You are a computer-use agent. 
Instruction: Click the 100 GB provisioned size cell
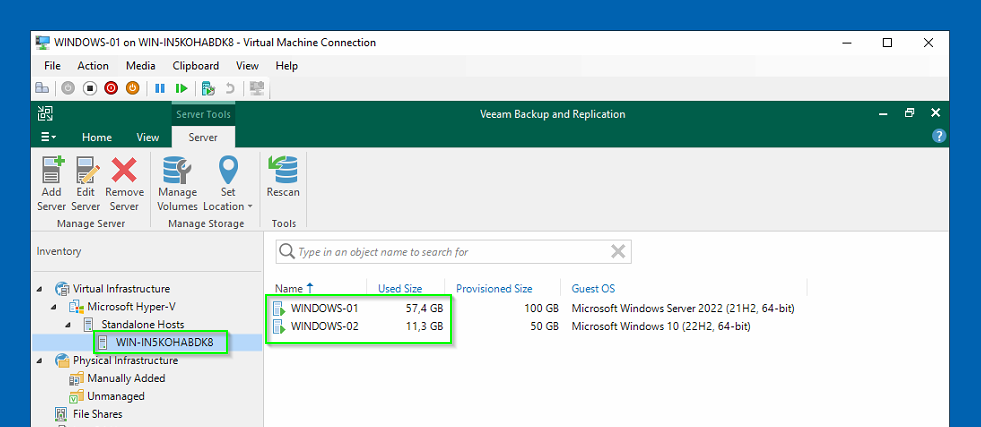pyautogui.click(x=542, y=308)
